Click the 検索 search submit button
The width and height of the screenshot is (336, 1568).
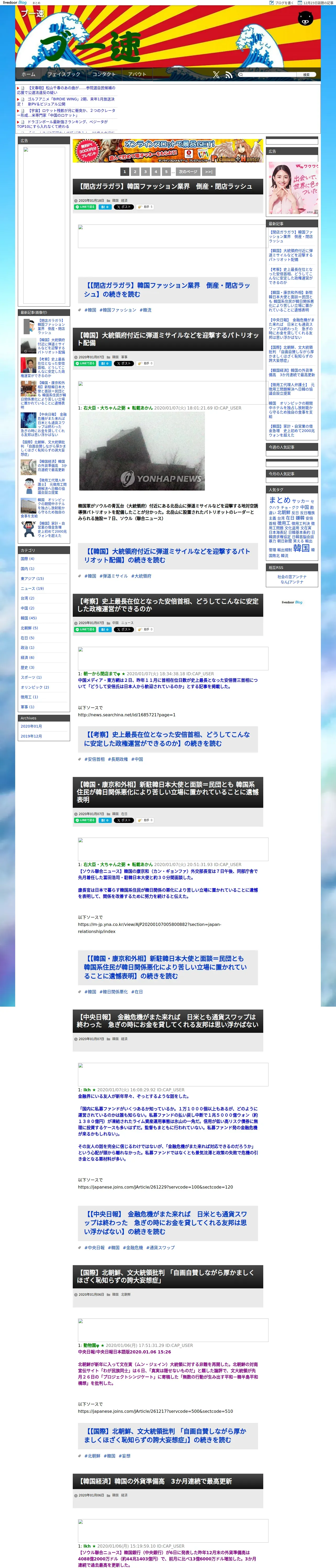(x=307, y=75)
